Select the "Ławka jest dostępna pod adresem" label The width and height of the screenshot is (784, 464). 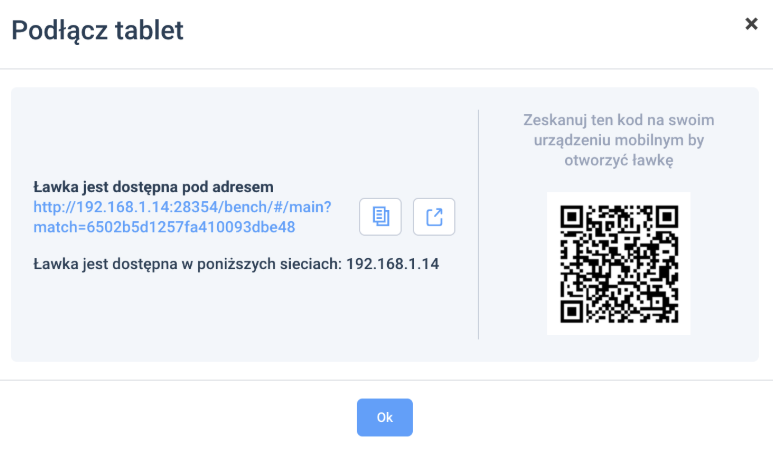click(153, 187)
